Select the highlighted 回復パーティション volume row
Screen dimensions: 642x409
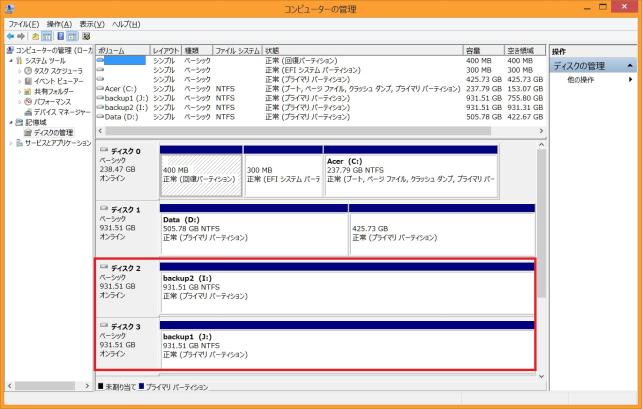point(320,61)
